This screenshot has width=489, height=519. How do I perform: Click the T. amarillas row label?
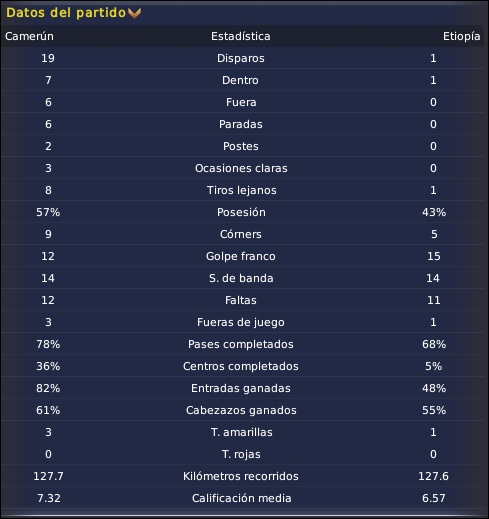pos(242,432)
